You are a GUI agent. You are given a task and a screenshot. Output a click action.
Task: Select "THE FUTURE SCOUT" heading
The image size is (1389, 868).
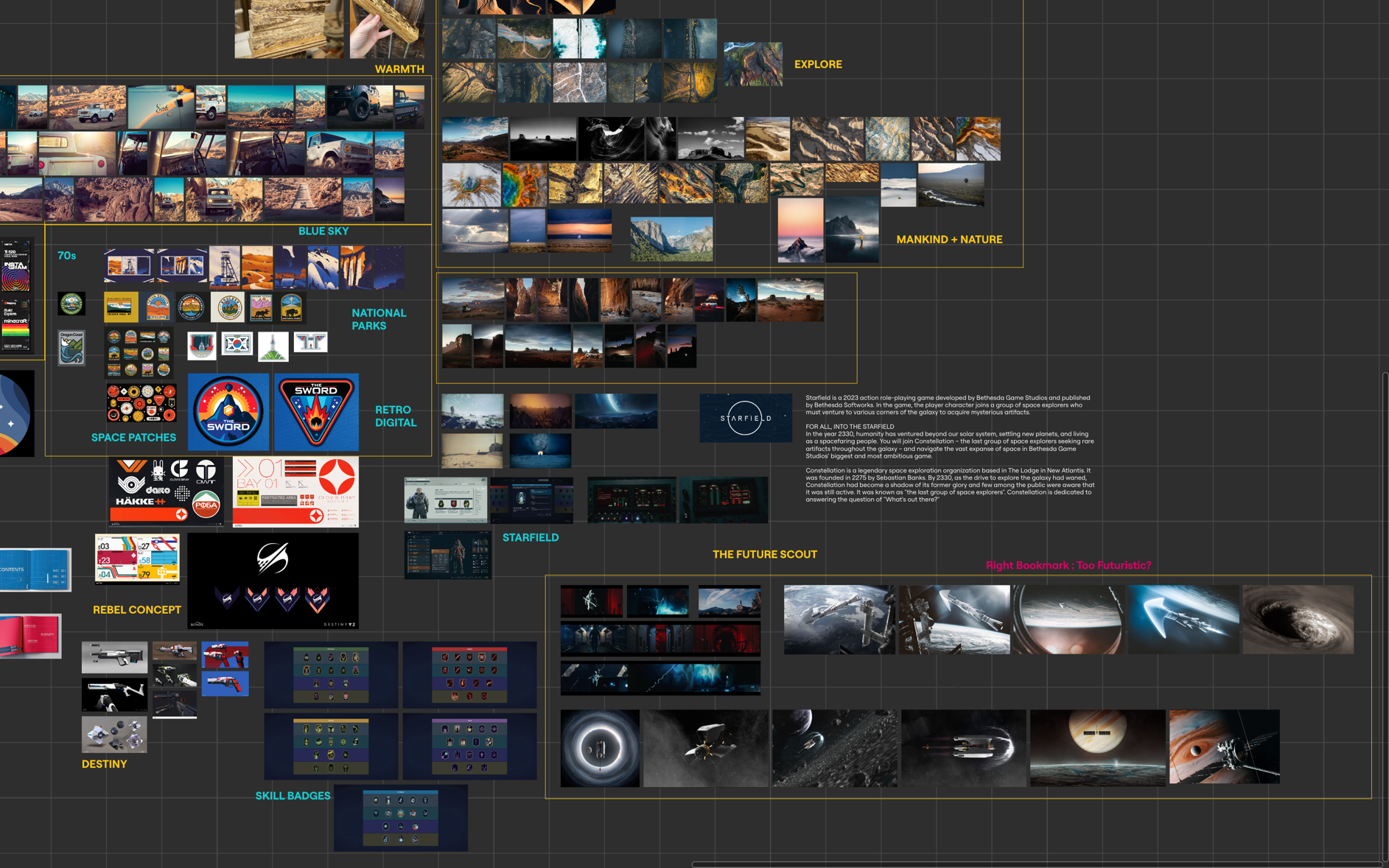pos(764,555)
